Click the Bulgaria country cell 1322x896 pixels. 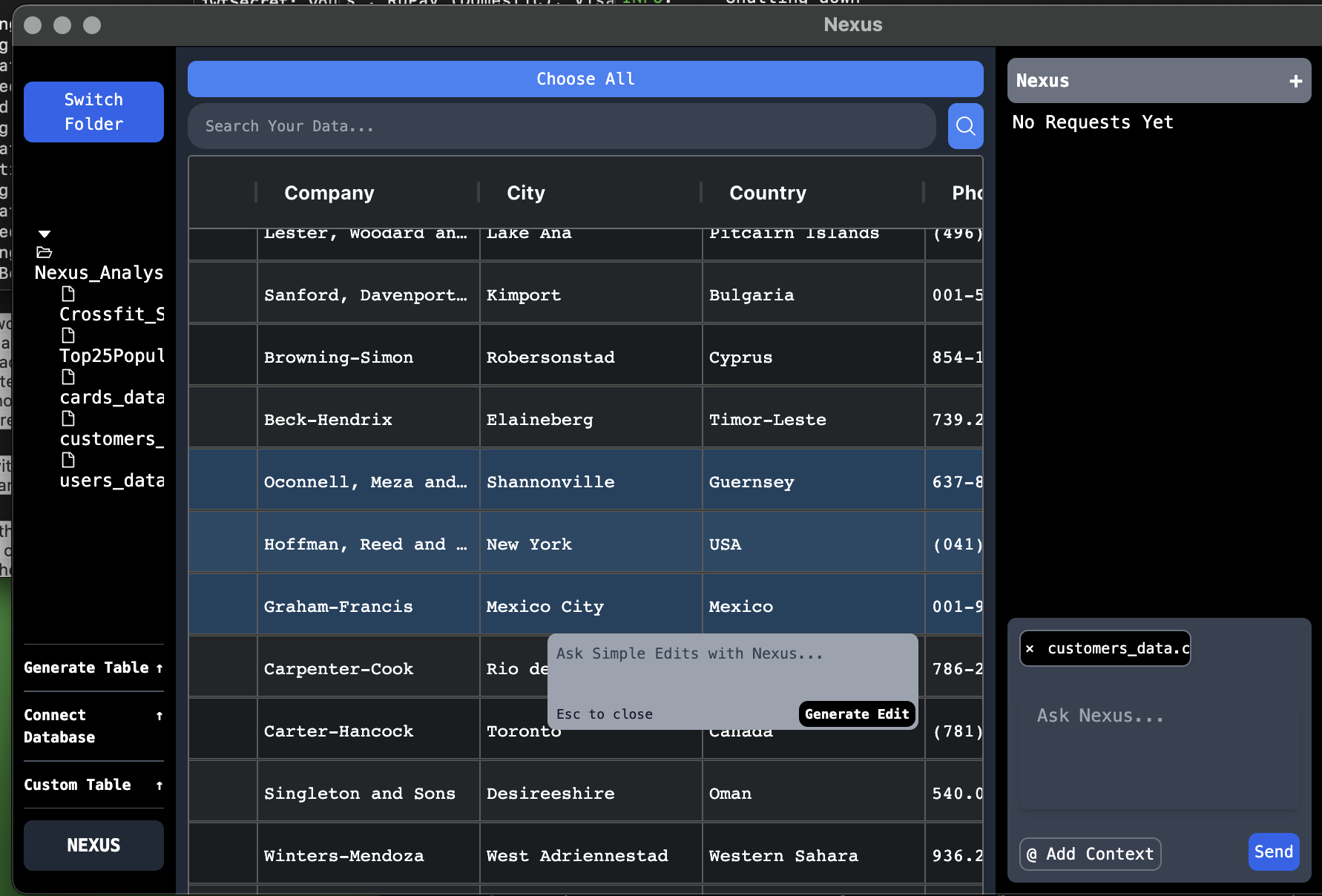[x=813, y=294]
